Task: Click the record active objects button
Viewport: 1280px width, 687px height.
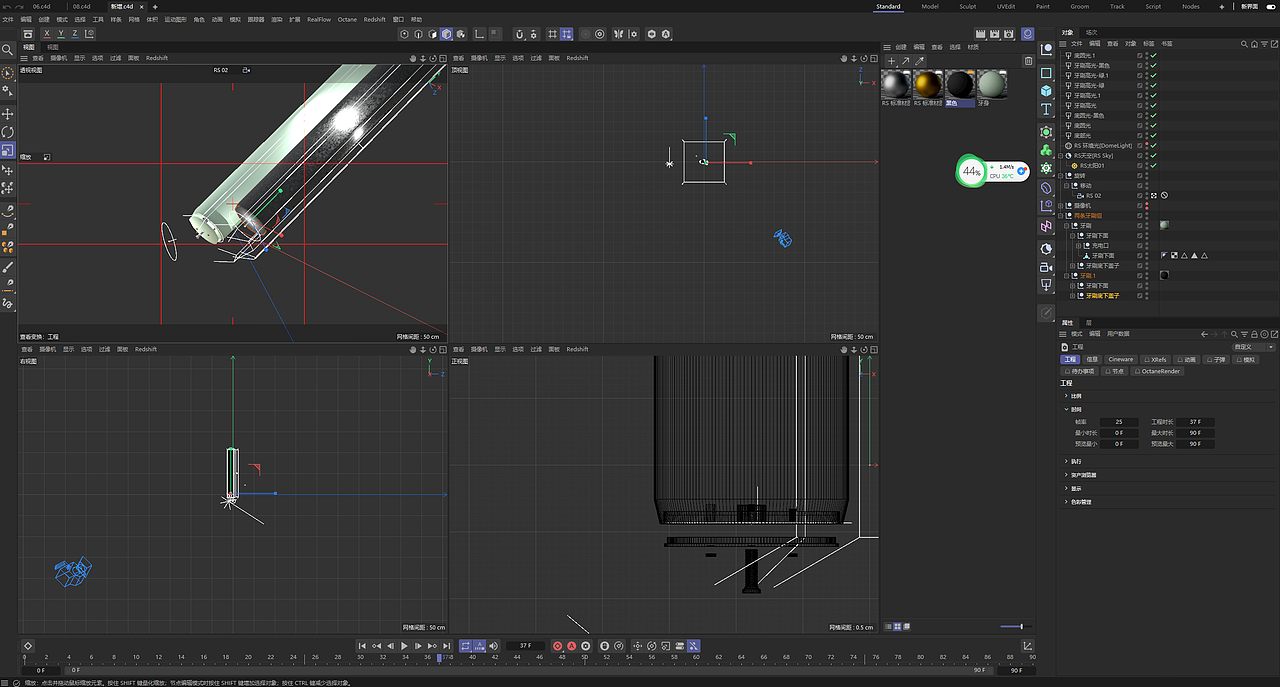Action: tap(558, 646)
